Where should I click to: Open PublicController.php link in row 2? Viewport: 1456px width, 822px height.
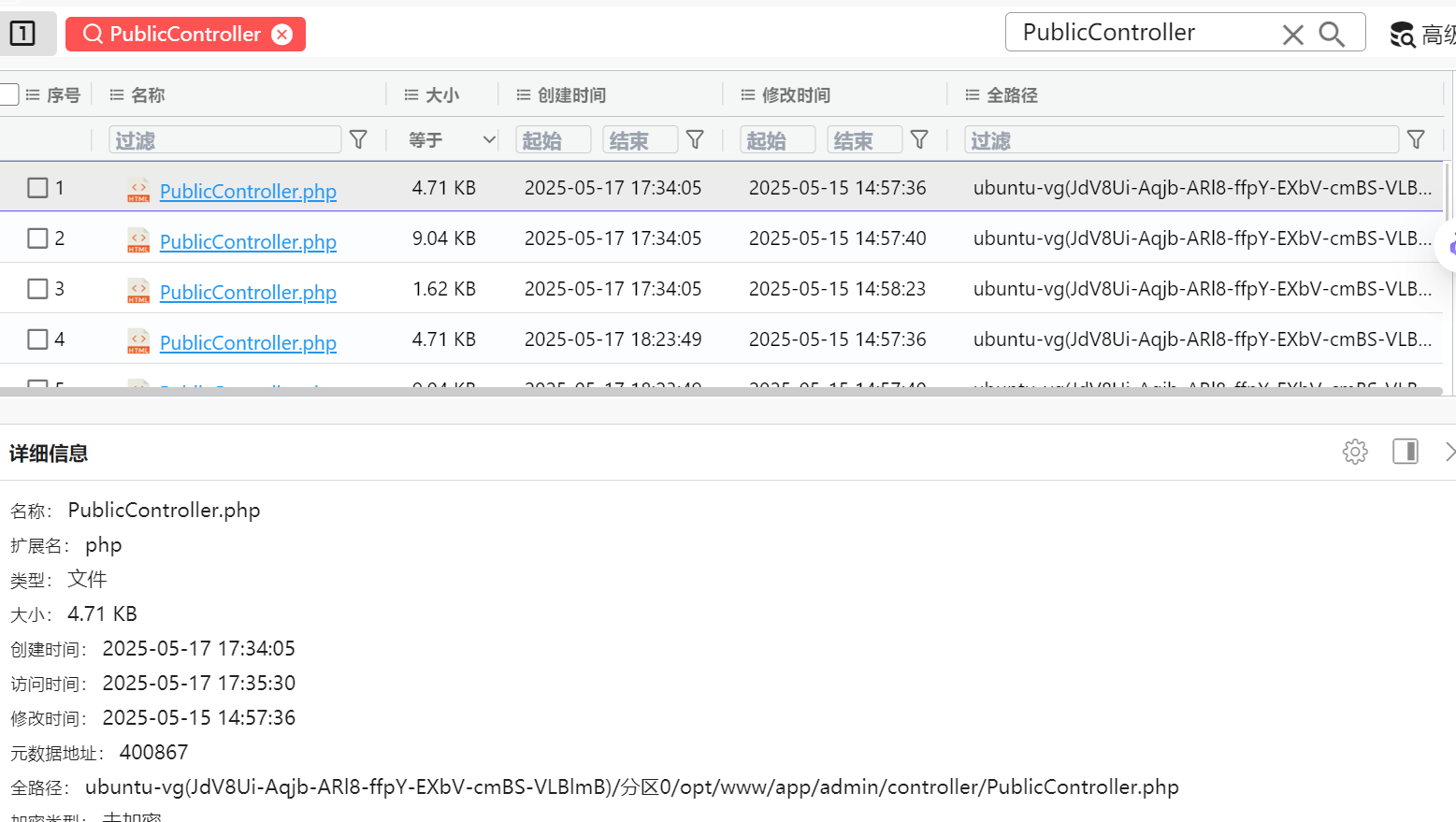click(x=248, y=241)
